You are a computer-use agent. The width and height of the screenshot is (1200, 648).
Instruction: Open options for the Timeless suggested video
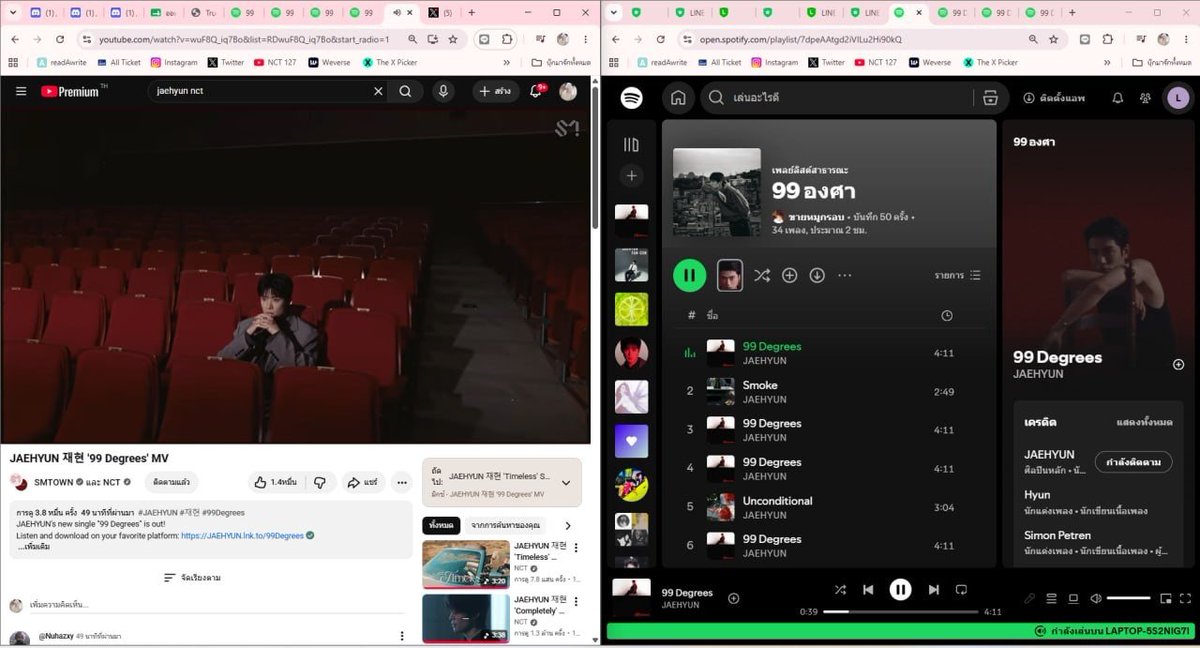[x=576, y=548]
